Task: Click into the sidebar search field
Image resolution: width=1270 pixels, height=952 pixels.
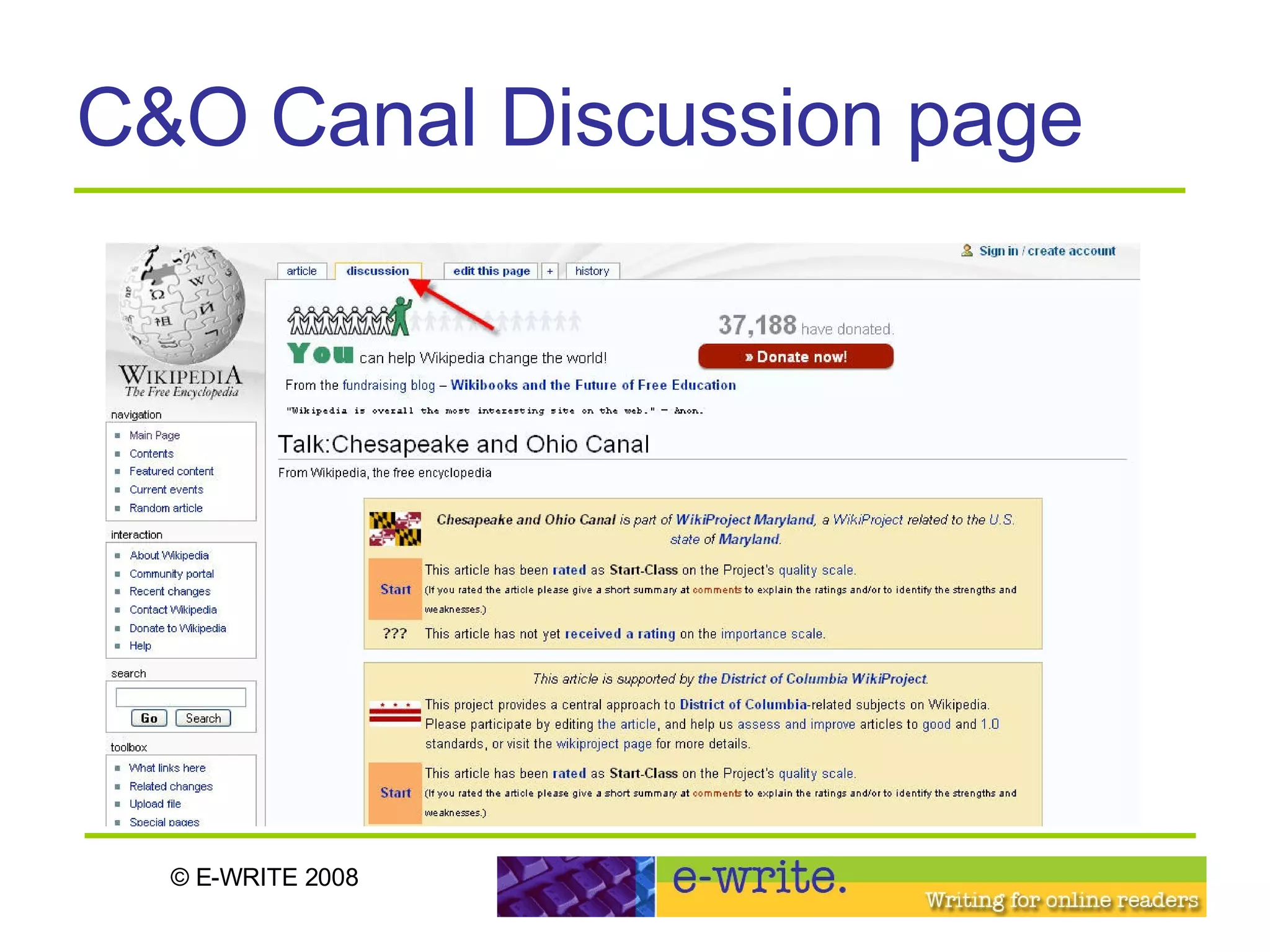Action: tap(180, 697)
